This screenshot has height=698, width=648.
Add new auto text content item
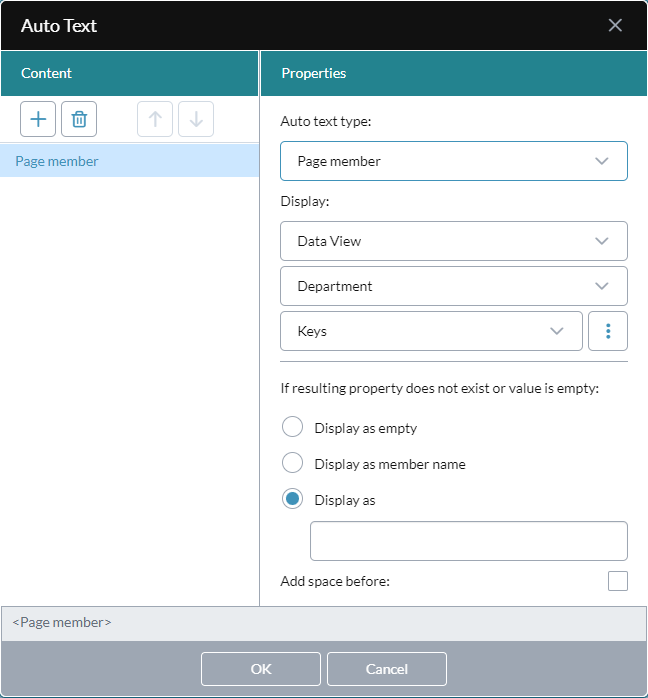(38, 119)
